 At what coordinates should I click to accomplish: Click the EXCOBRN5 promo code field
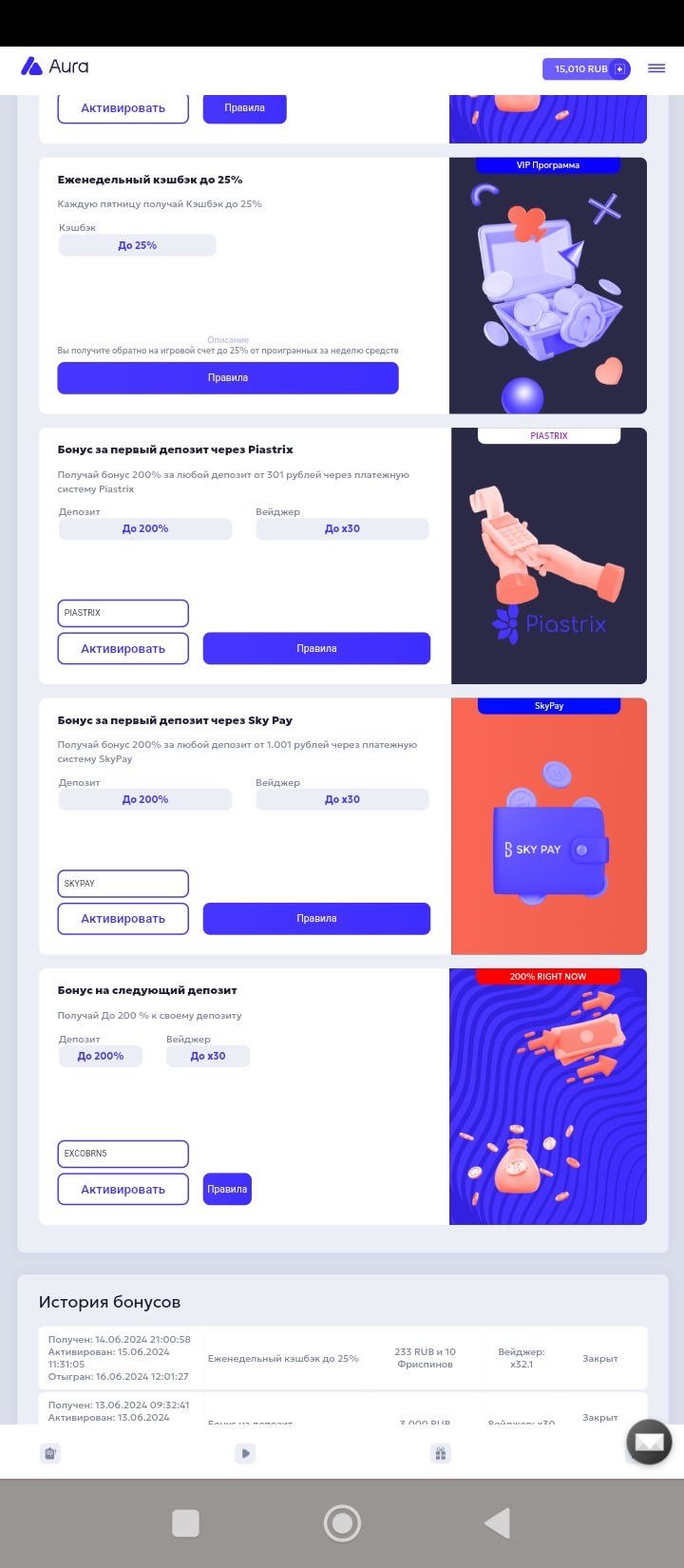(x=123, y=1154)
